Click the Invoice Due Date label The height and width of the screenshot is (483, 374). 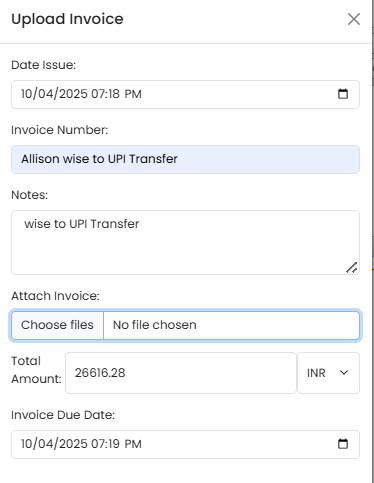point(63,415)
